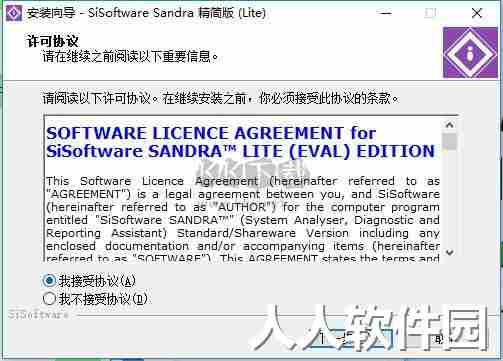Close the setup wizard window

pyautogui.click(x=477, y=13)
